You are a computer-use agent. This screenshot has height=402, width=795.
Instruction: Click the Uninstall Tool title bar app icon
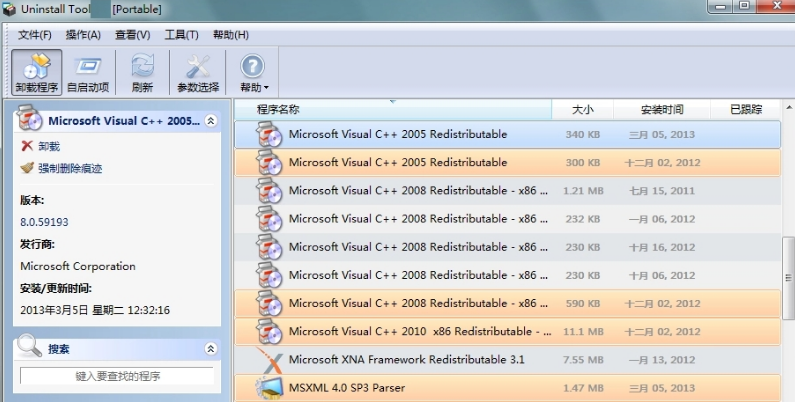coord(9,9)
